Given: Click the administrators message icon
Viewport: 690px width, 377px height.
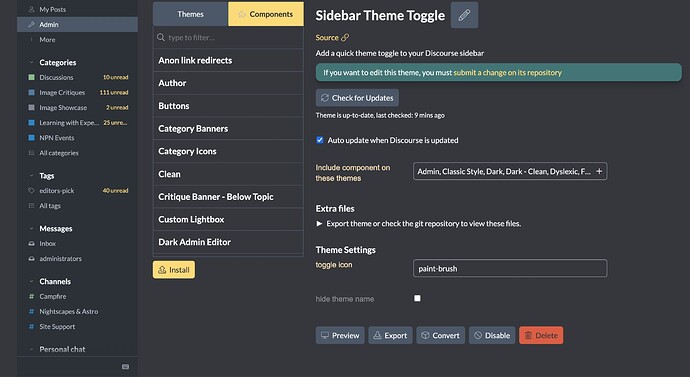Looking at the screenshot, I should click(x=31, y=259).
